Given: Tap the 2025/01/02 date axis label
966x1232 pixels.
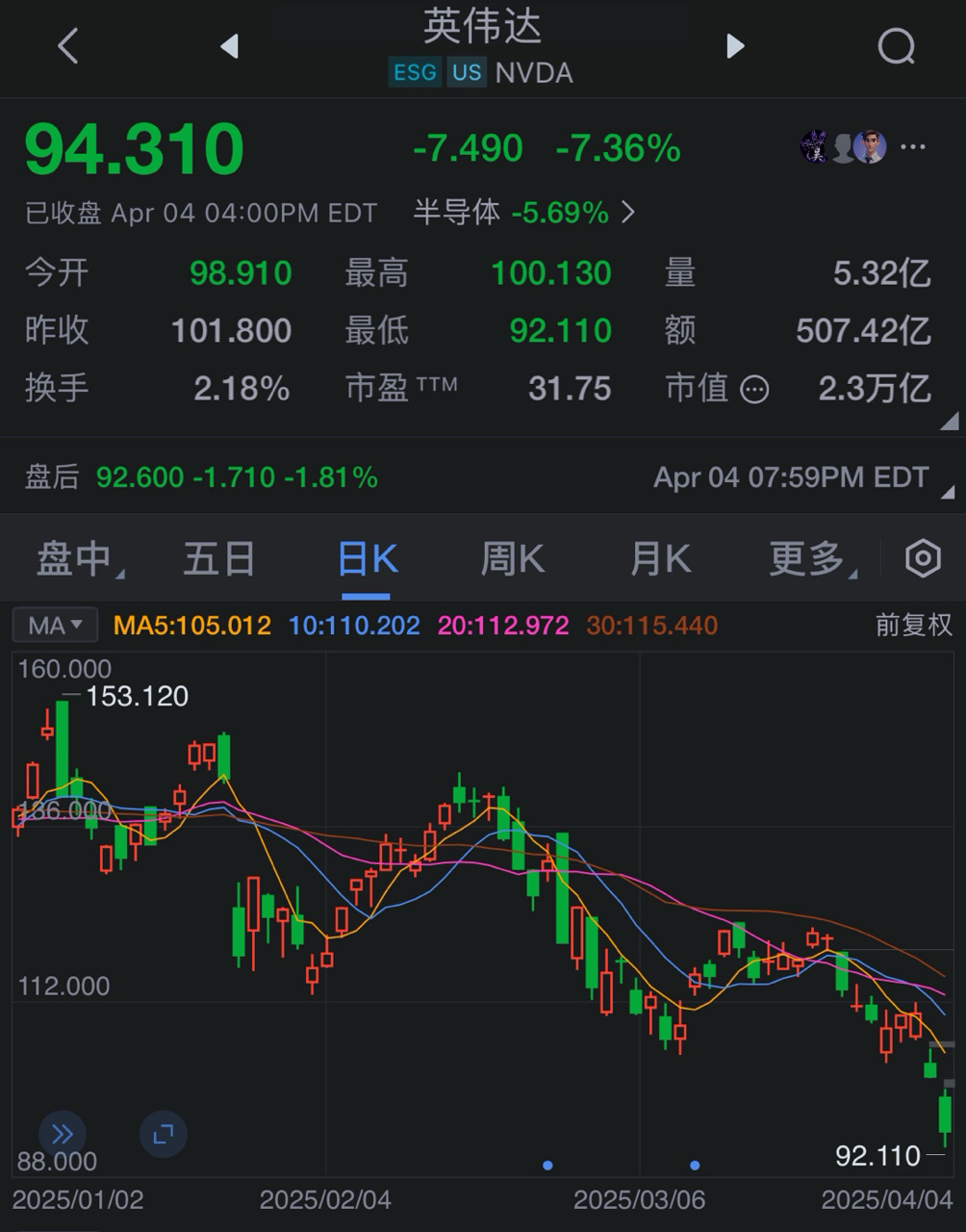Looking at the screenshot, I should (78, 1200).
